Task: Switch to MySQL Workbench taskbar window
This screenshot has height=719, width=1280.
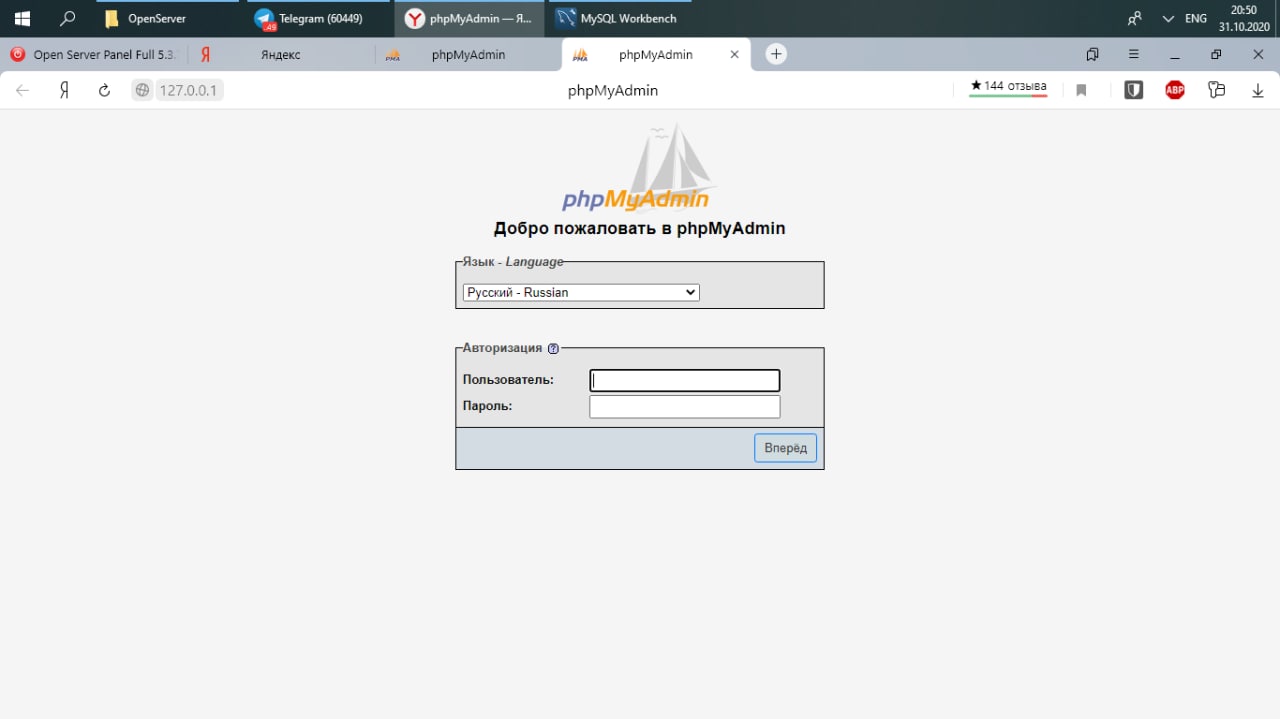Action: [x=619, y=18]
